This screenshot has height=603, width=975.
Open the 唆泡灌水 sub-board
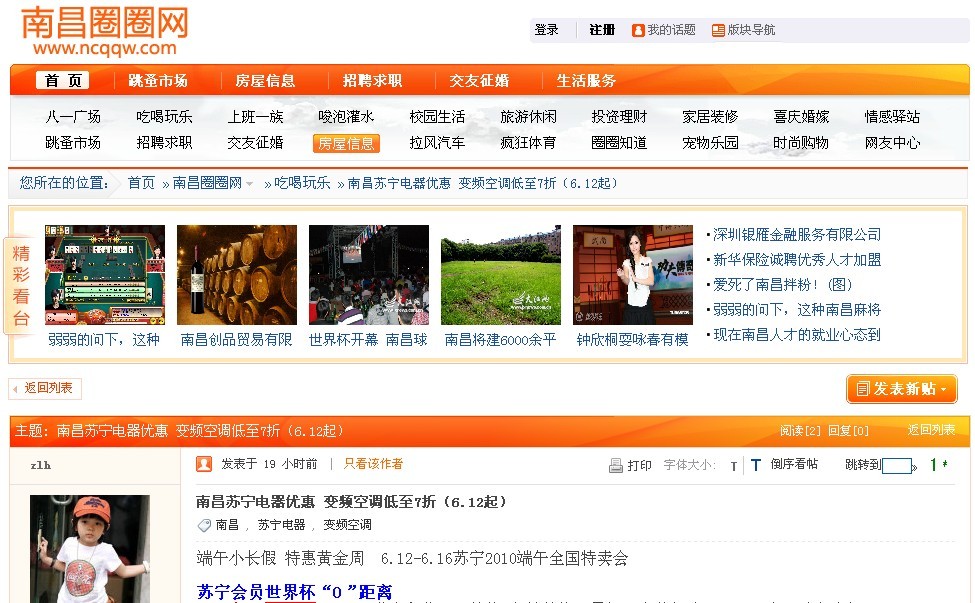346,117
